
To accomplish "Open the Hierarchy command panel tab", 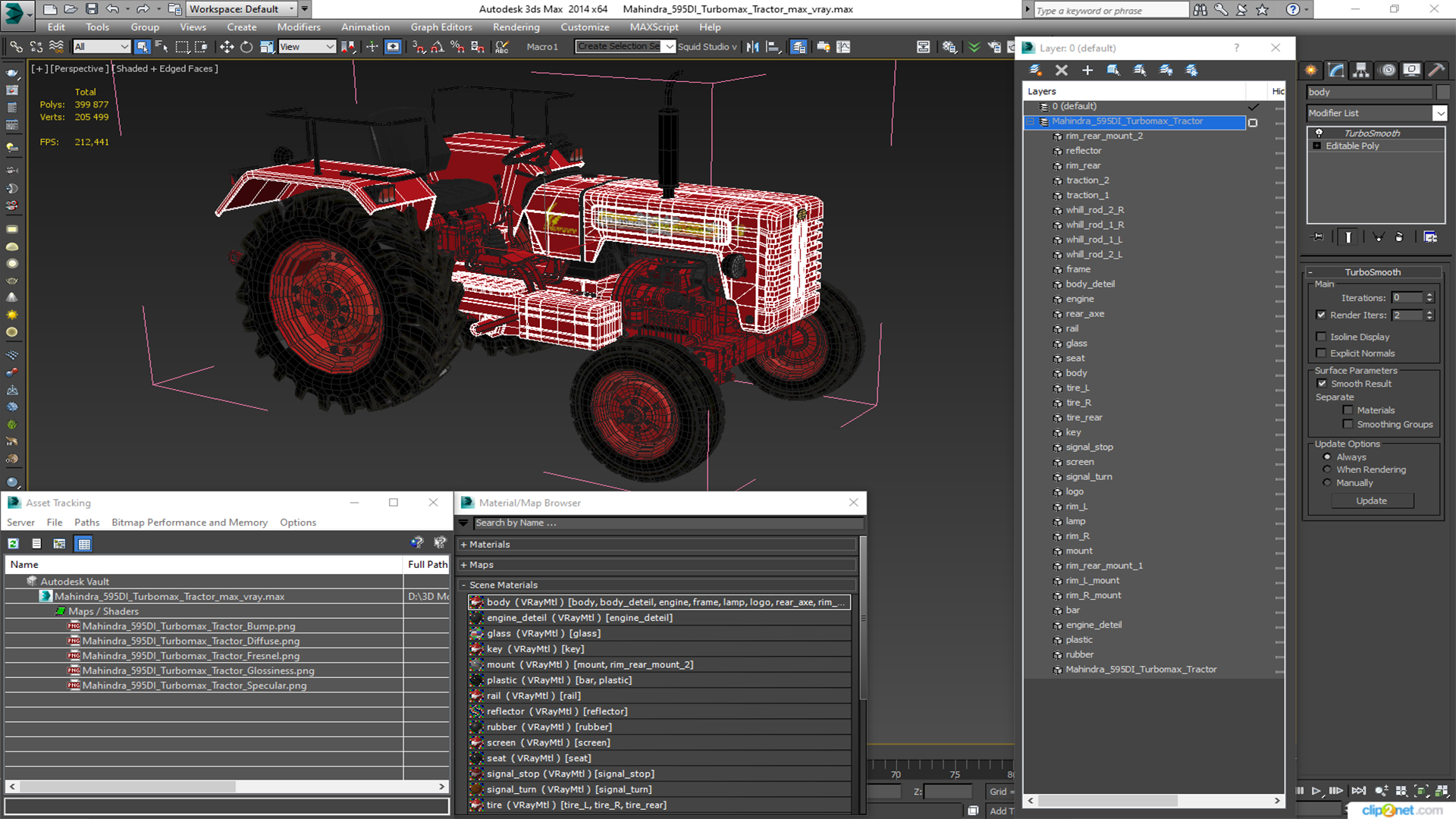I will pyautogui.click(x=1361, y=70).
